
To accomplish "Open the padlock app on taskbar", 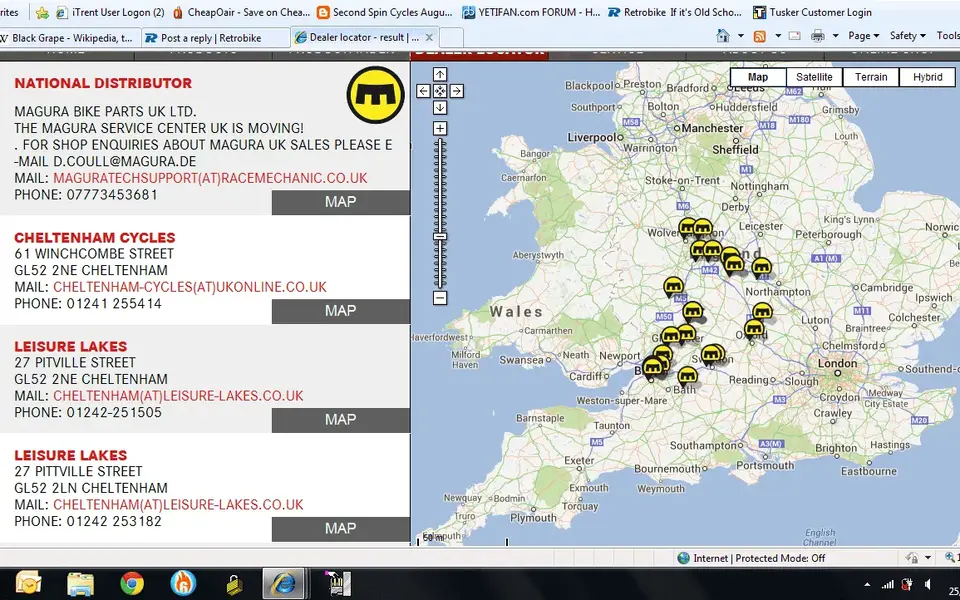I will pos(233,585).
